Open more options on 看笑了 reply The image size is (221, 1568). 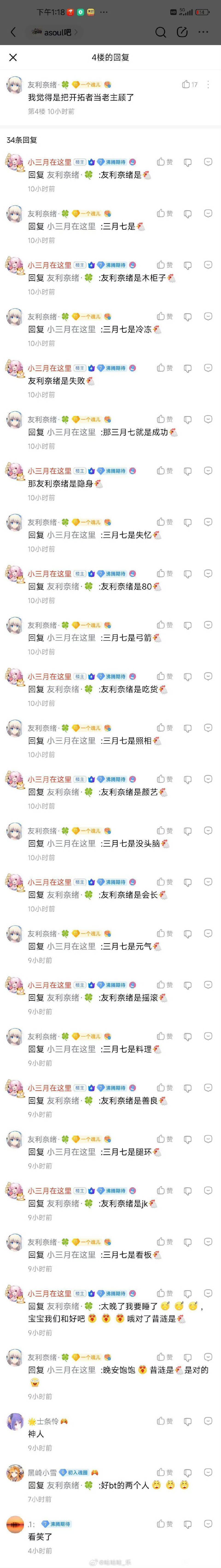click(x=208, y=1524)
